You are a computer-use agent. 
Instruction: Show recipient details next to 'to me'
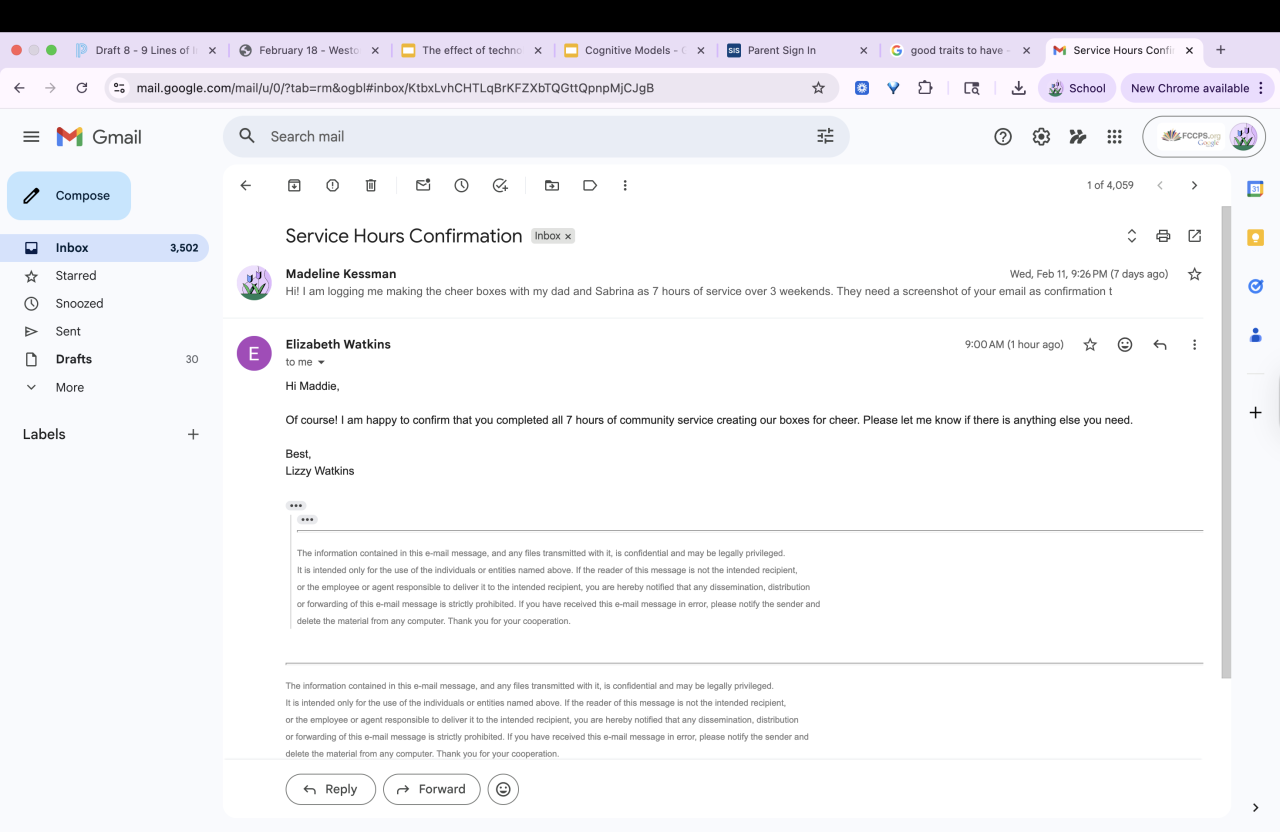(x=321, y=363)
